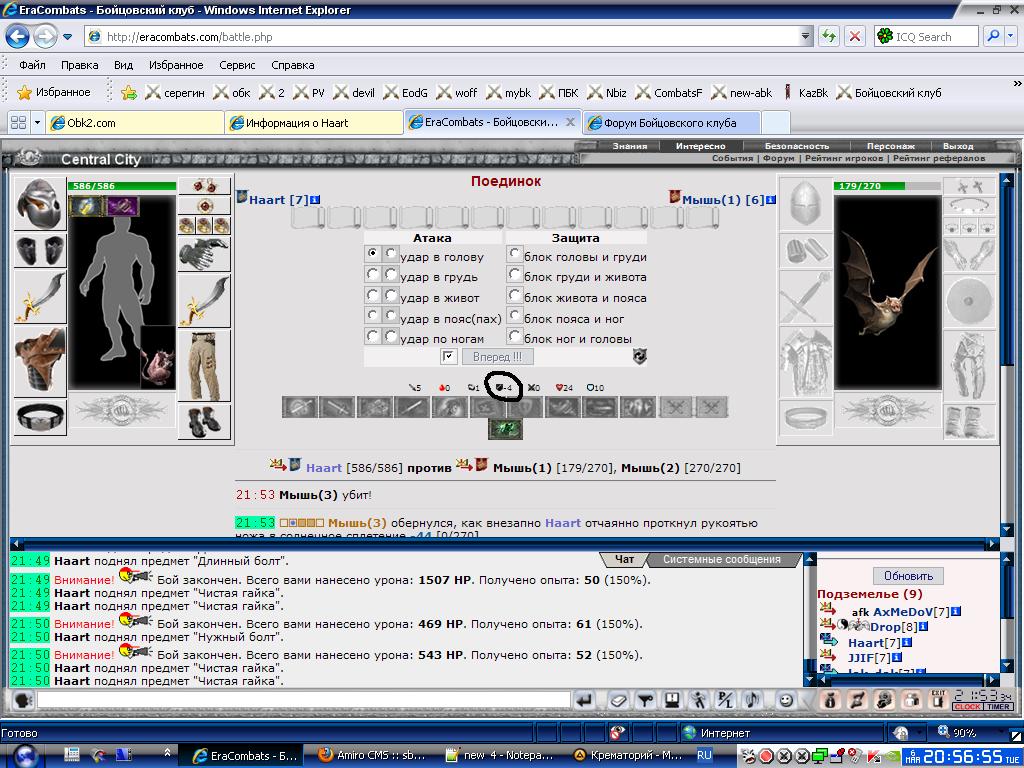Click Haart's helmet equipment slot
1024x768 pixels.
(40, 203)
